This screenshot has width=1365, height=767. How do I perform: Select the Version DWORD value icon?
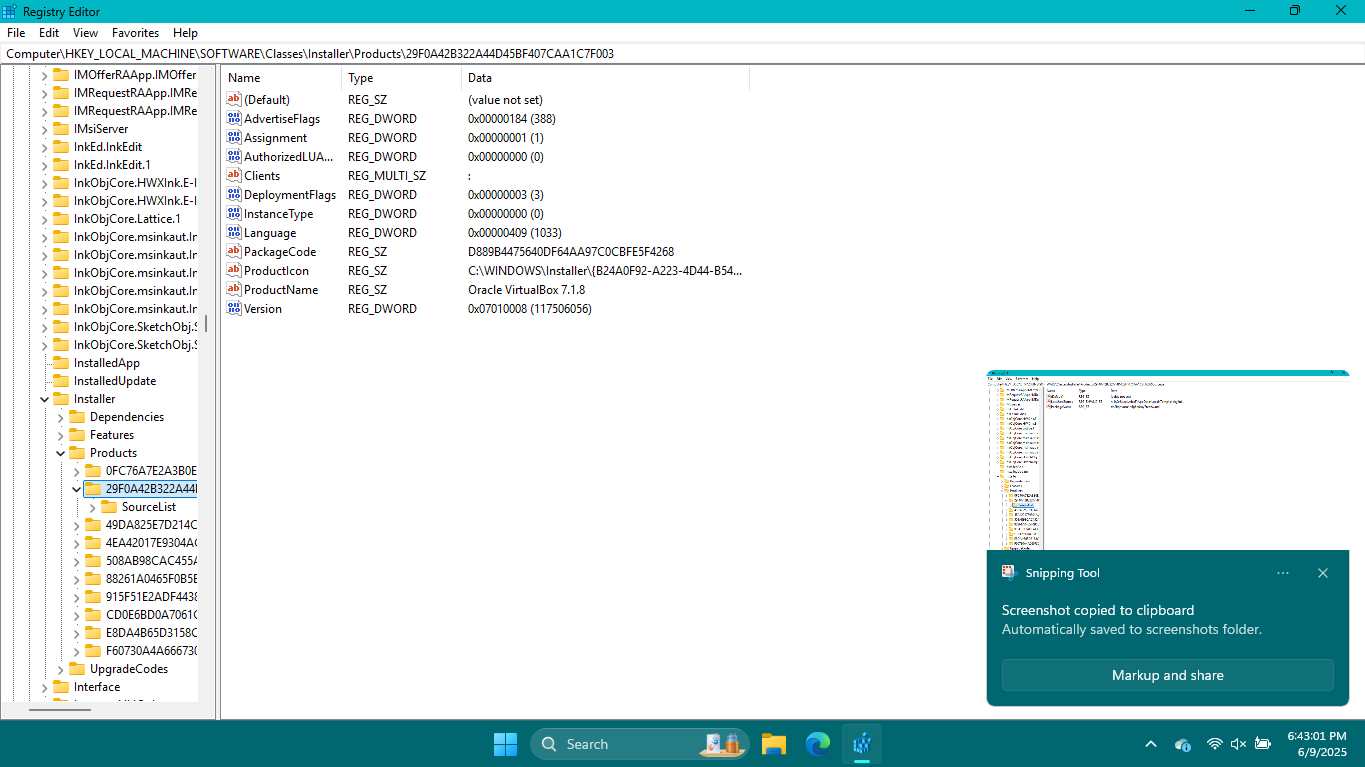[234, 309]
